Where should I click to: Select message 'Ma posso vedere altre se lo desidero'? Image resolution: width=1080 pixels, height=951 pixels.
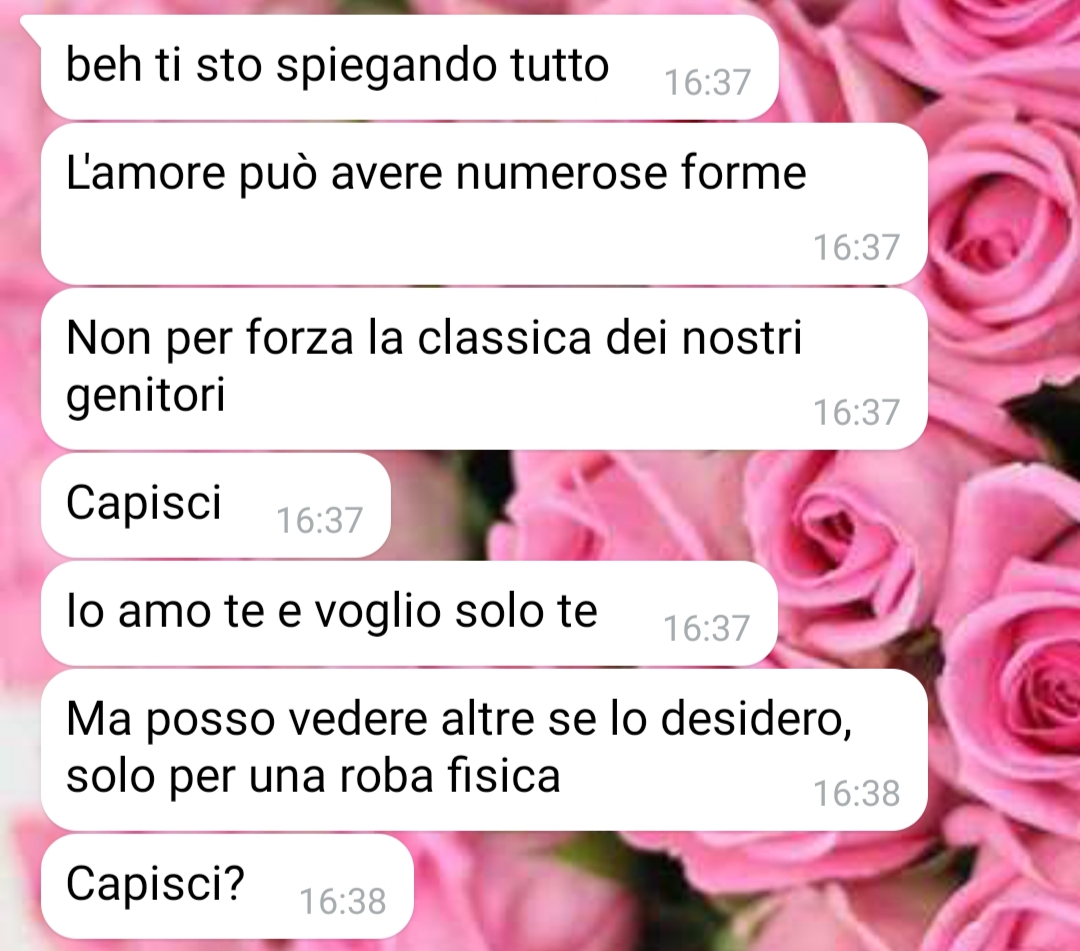[484, 750]
